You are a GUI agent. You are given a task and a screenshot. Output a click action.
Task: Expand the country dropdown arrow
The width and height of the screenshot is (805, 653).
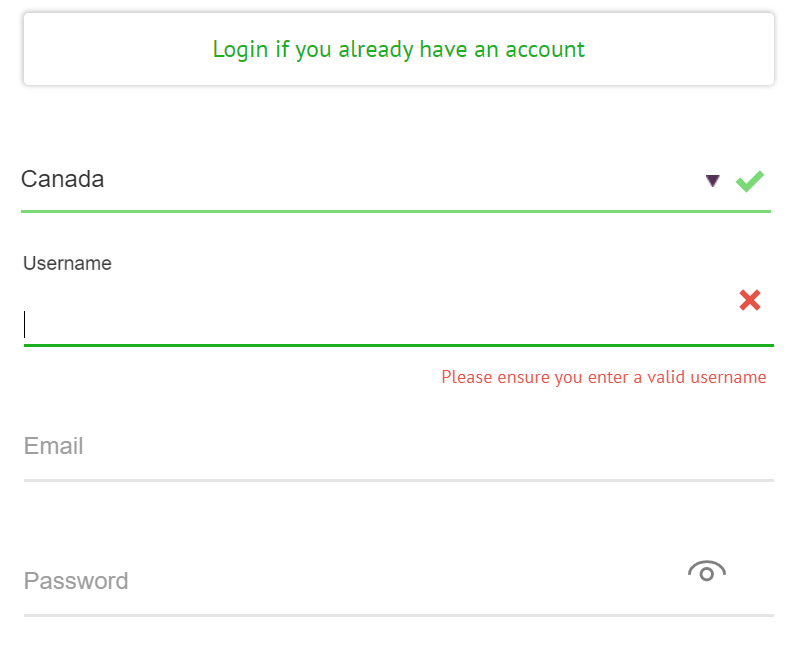point(712,181)
